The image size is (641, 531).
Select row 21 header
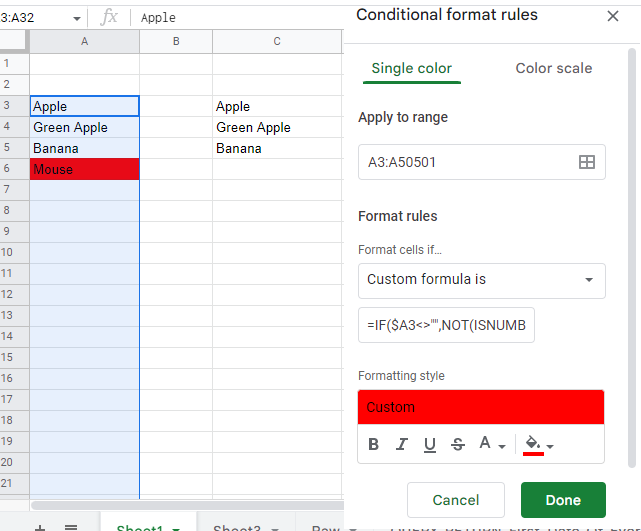click(x=14, y=483)
